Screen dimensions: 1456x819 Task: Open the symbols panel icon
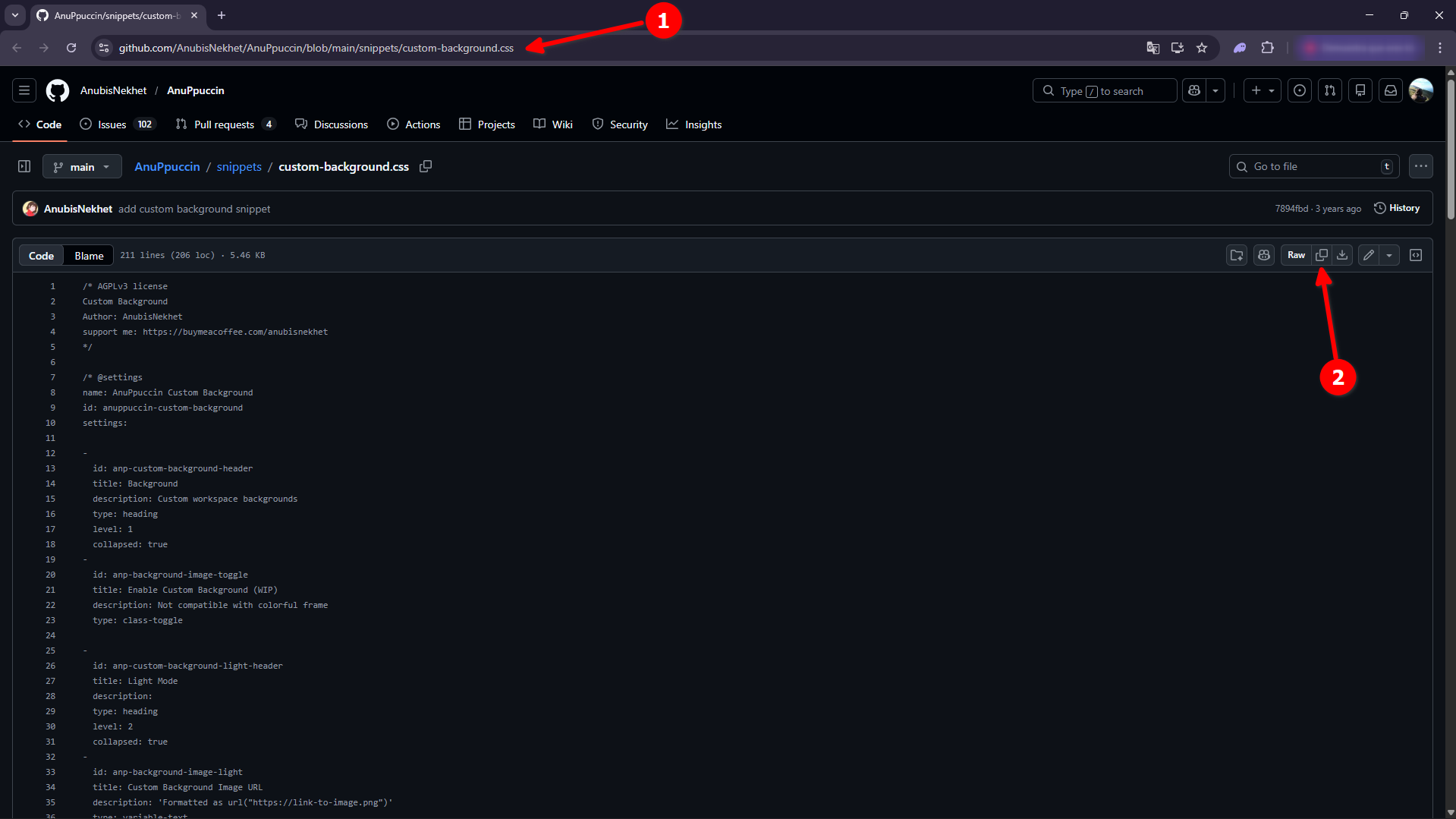pos(1416,256)
